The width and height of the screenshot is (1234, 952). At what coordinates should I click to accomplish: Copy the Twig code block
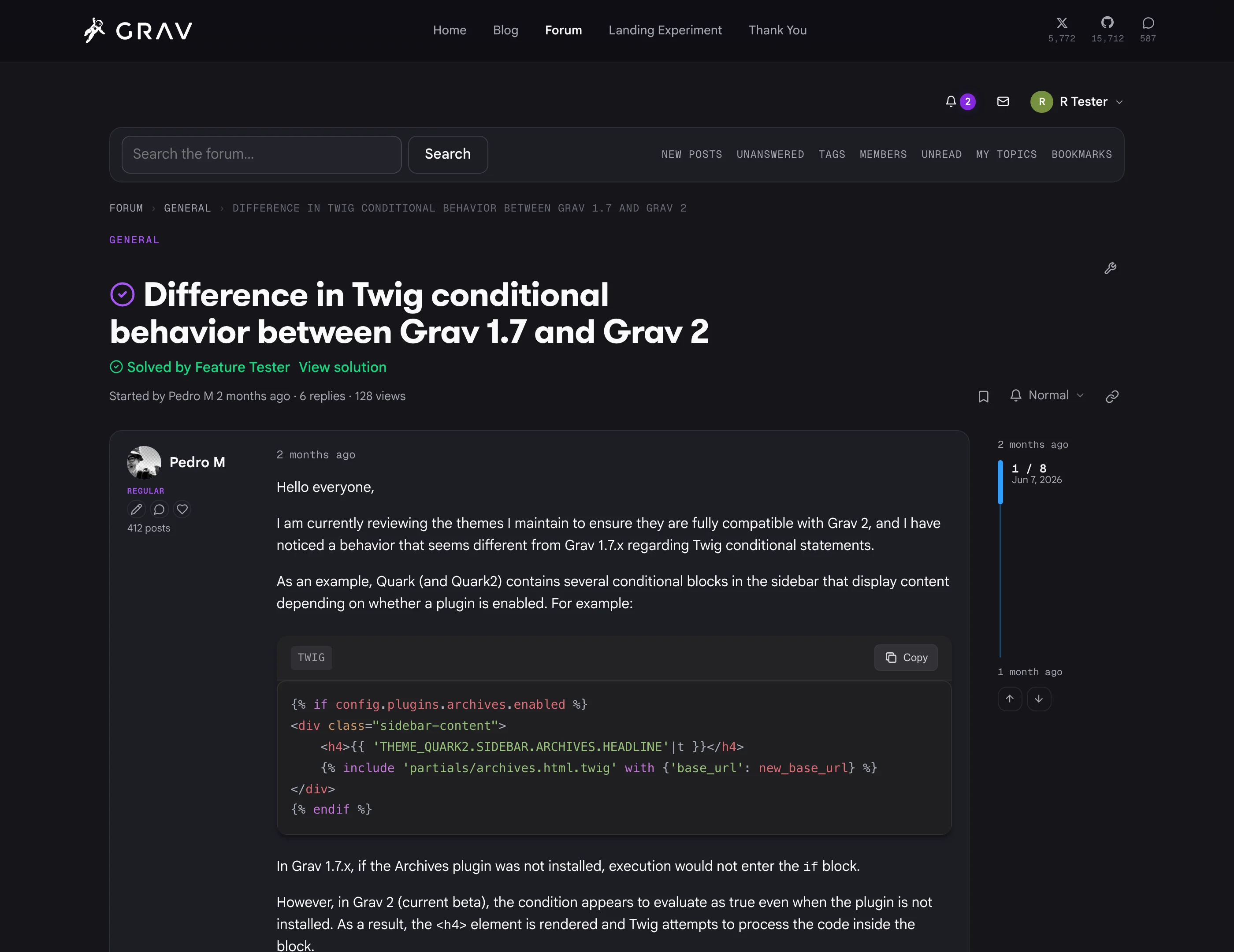click(906, 658)
